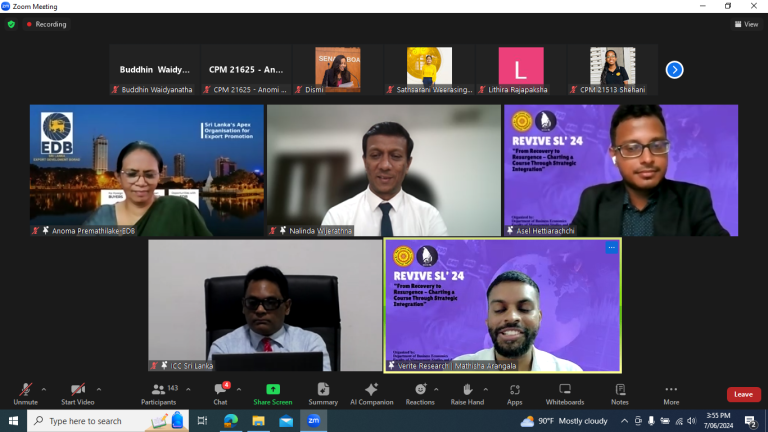Click Nalinda Wijerathna video tile
This screenshot has width=768, height=432.
[384, 170]
